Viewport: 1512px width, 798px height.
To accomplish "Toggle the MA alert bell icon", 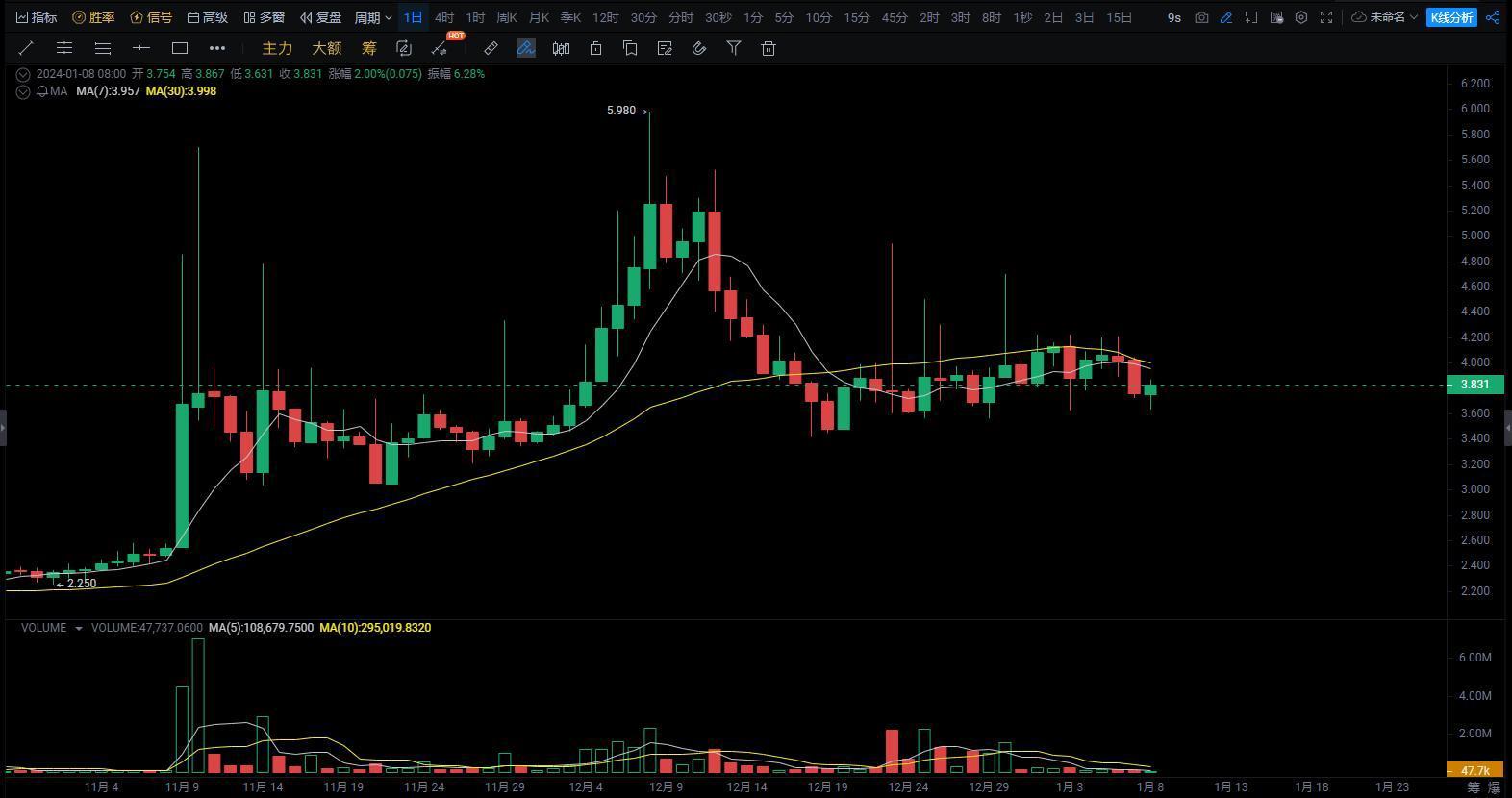I will tap(42, 91).
